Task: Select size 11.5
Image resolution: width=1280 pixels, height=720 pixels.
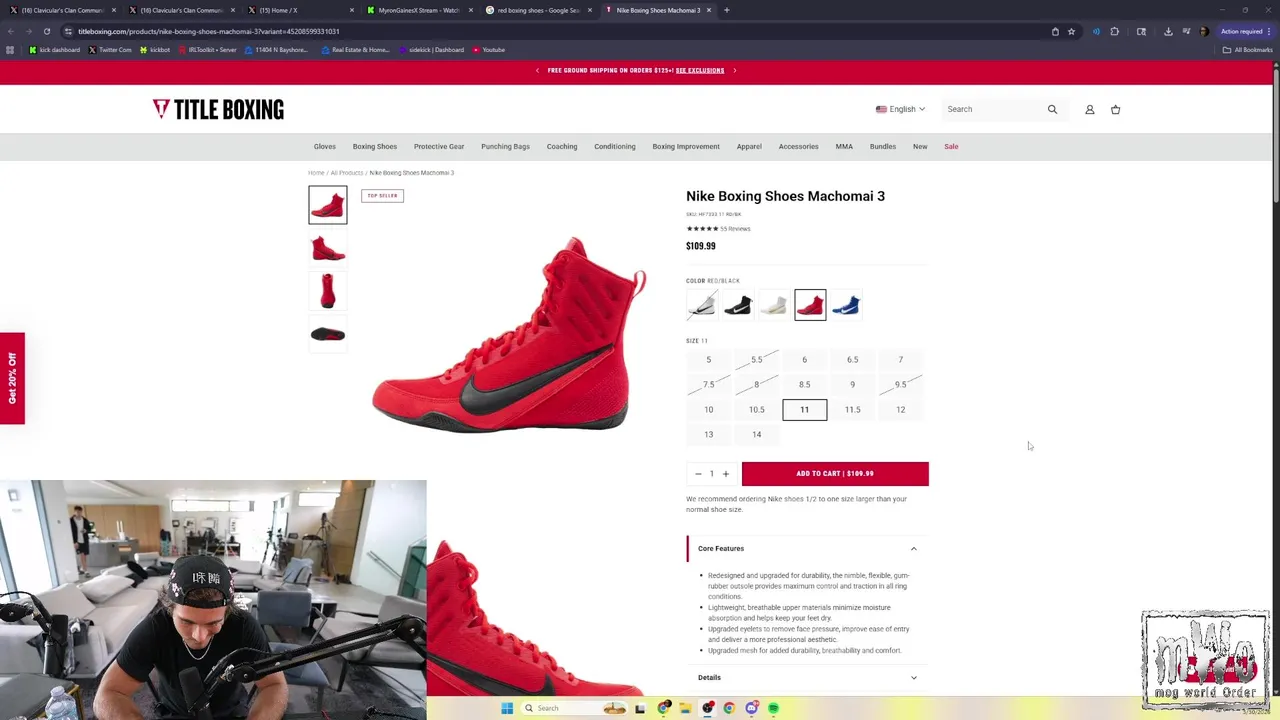Action: pyautogui.click(x=852, y=410)
